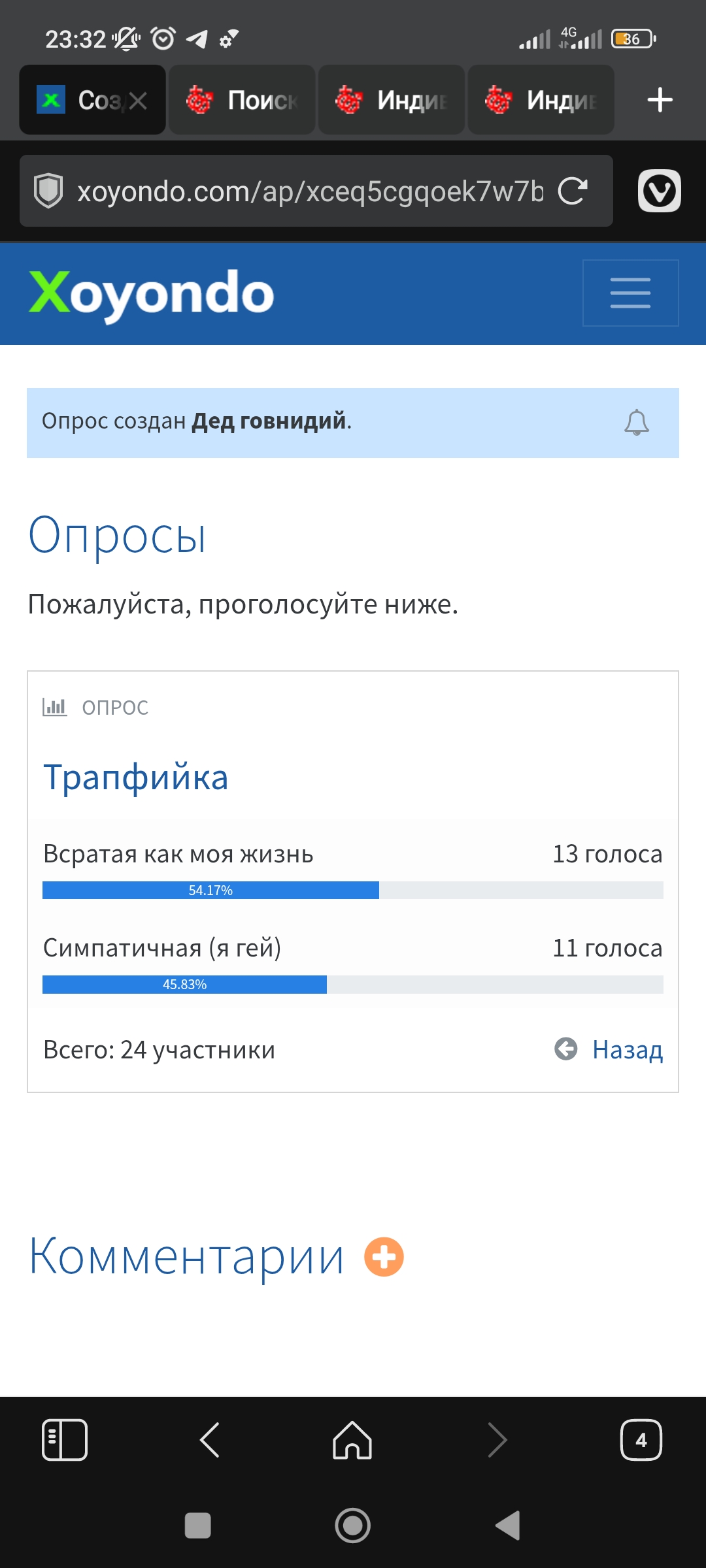Click the Xoyondo logo
The height and width of the screenshot is (1568, 706).
coord(152,293)
